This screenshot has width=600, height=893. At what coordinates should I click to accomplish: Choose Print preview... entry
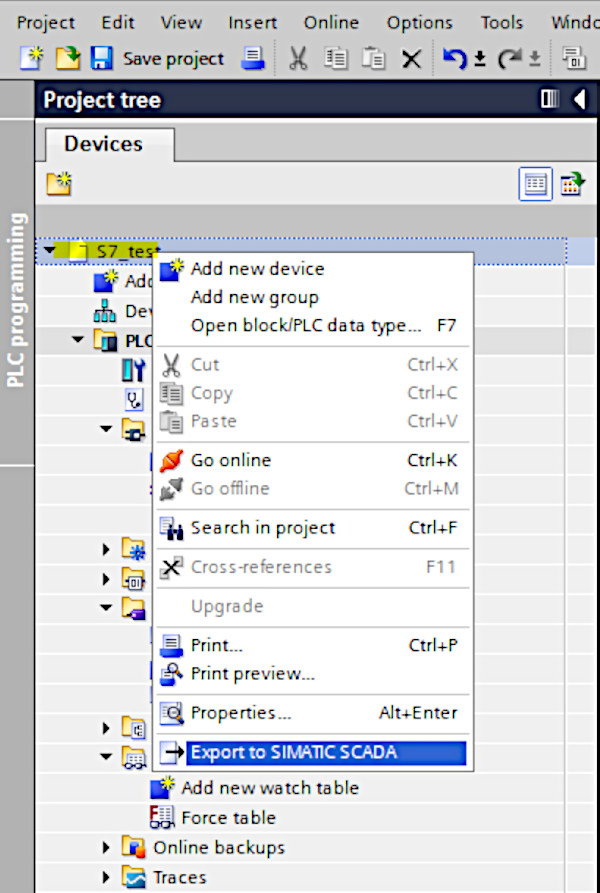(314, 674)
